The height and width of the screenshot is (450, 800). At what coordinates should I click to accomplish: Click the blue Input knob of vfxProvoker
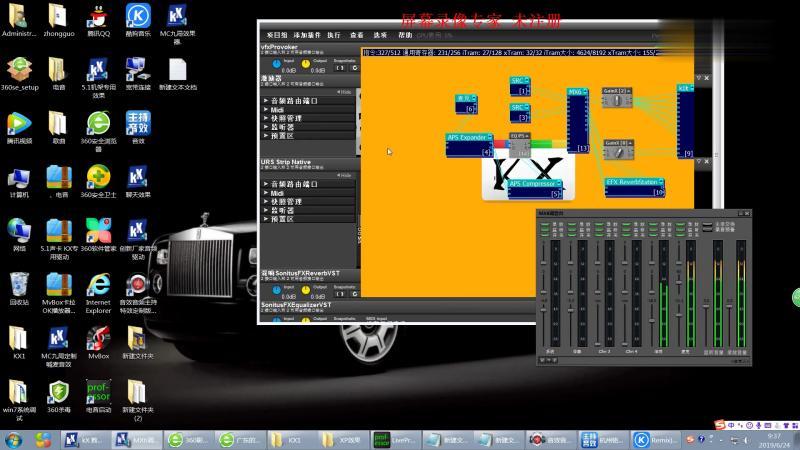pyautogui.click(x=277, y=64)
